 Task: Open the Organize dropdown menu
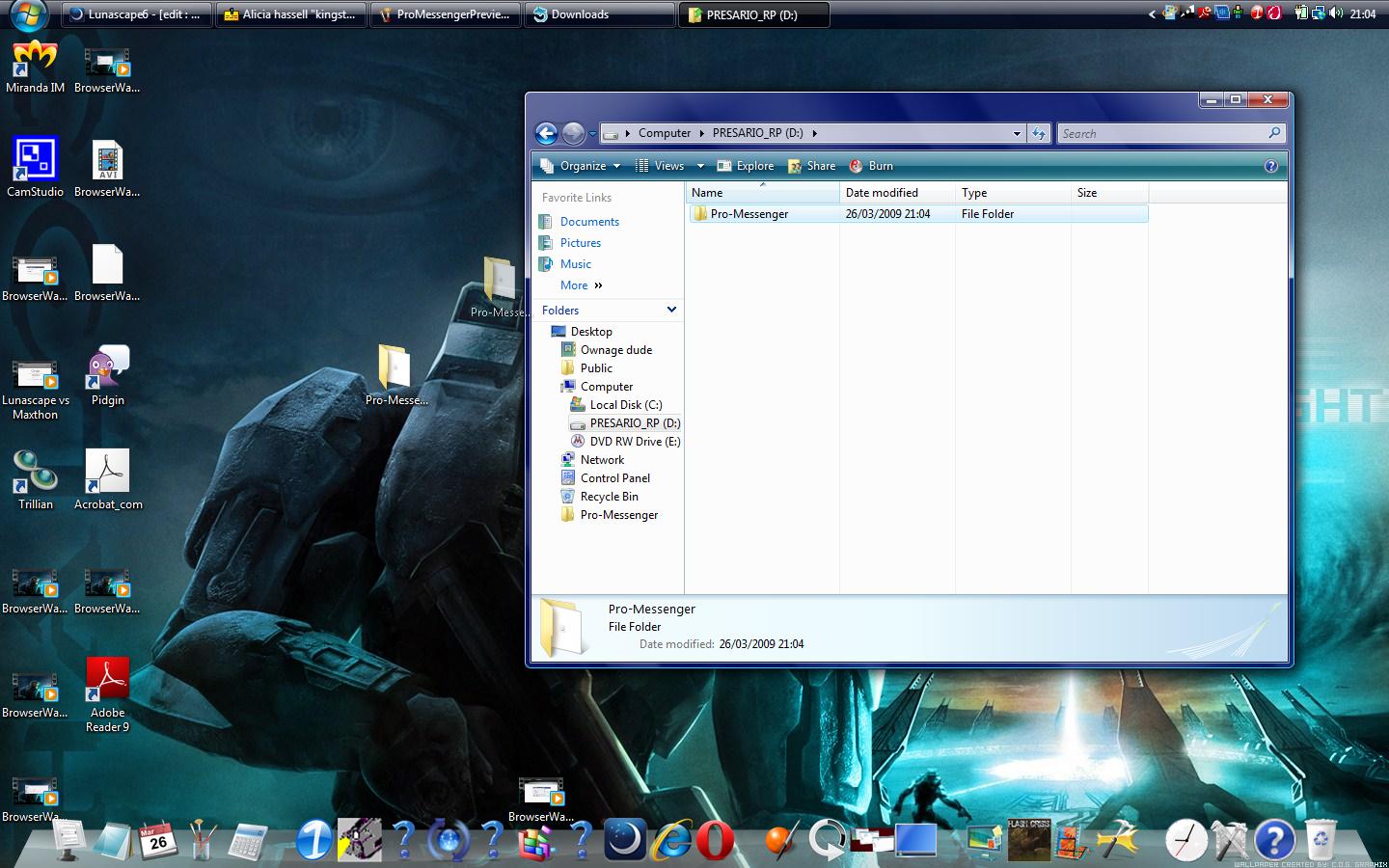[x=581, y=166]
